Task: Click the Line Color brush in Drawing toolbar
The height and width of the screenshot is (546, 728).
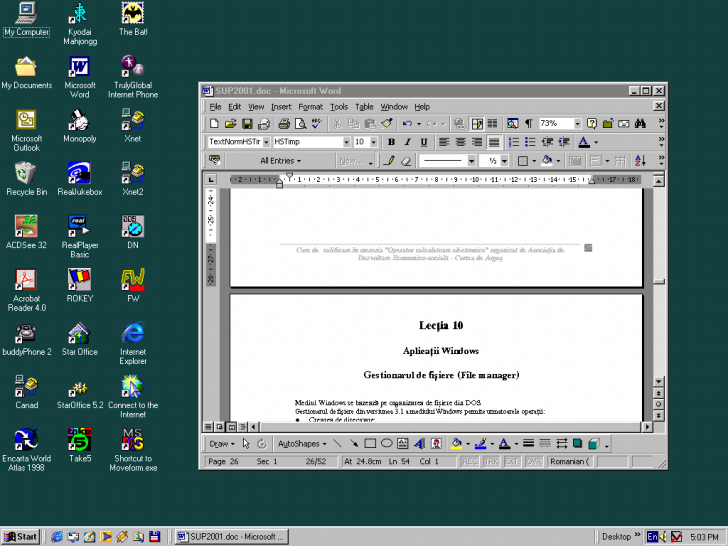Action: 481,444
